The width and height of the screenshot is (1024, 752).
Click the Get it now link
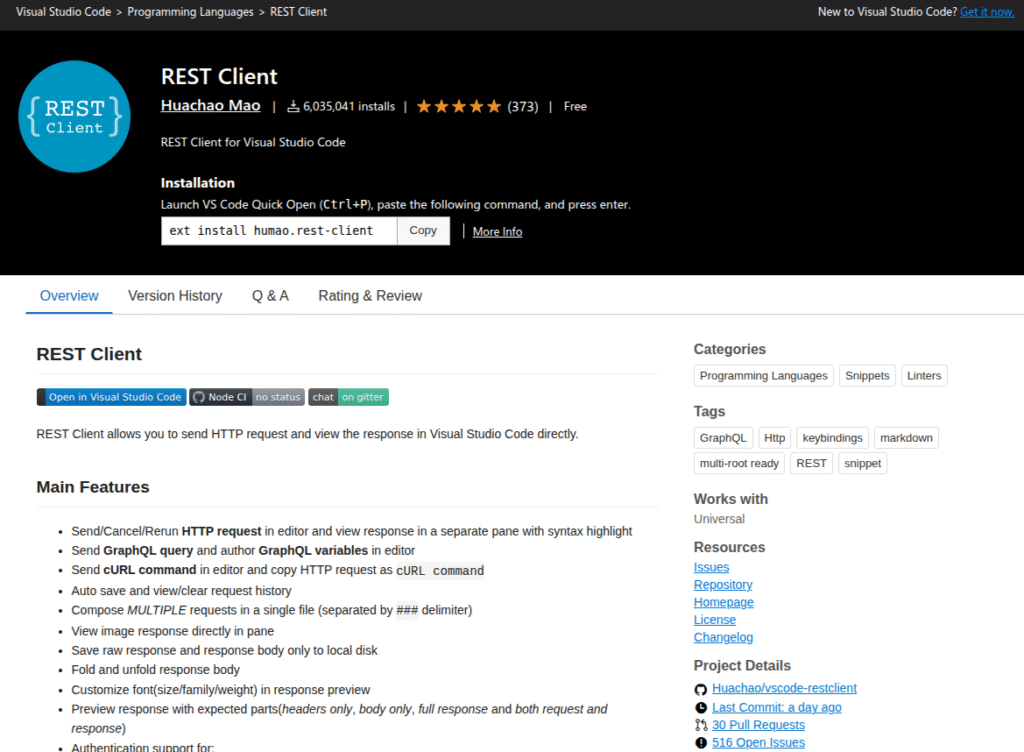987,12
